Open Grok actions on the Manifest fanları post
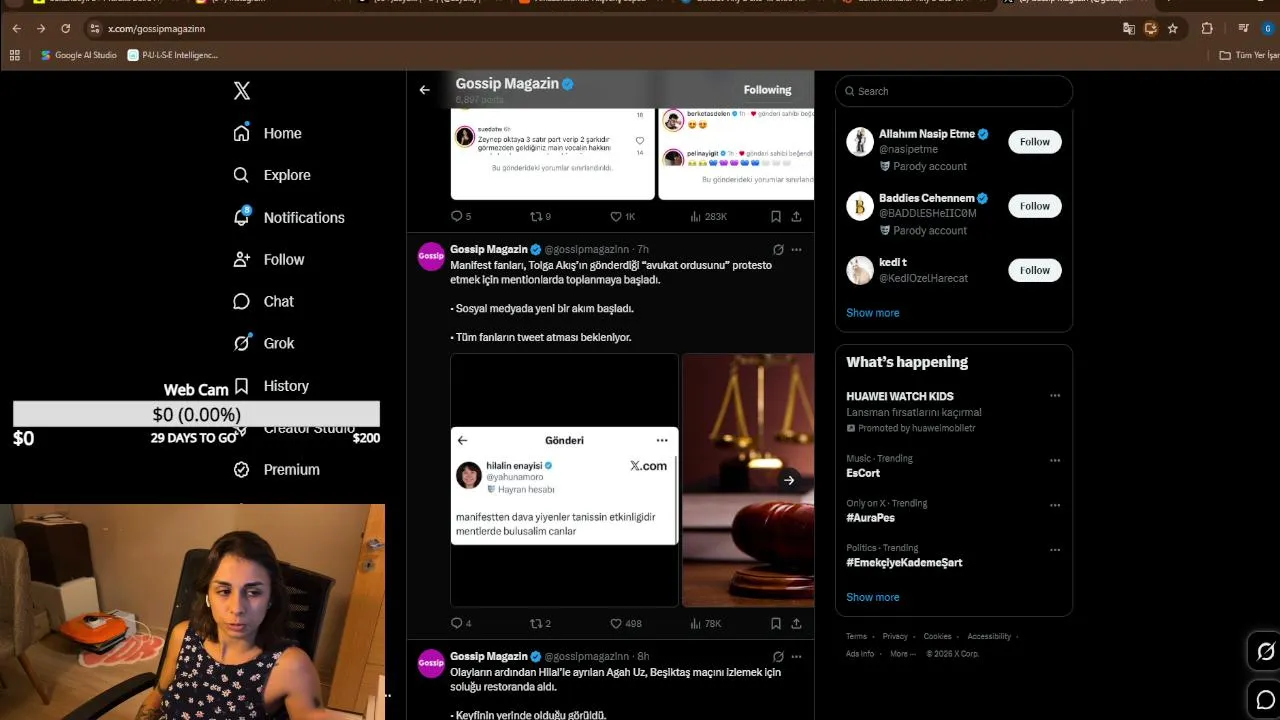The width and height of the screenshot is (1280, 720). (x=778, y=249)
